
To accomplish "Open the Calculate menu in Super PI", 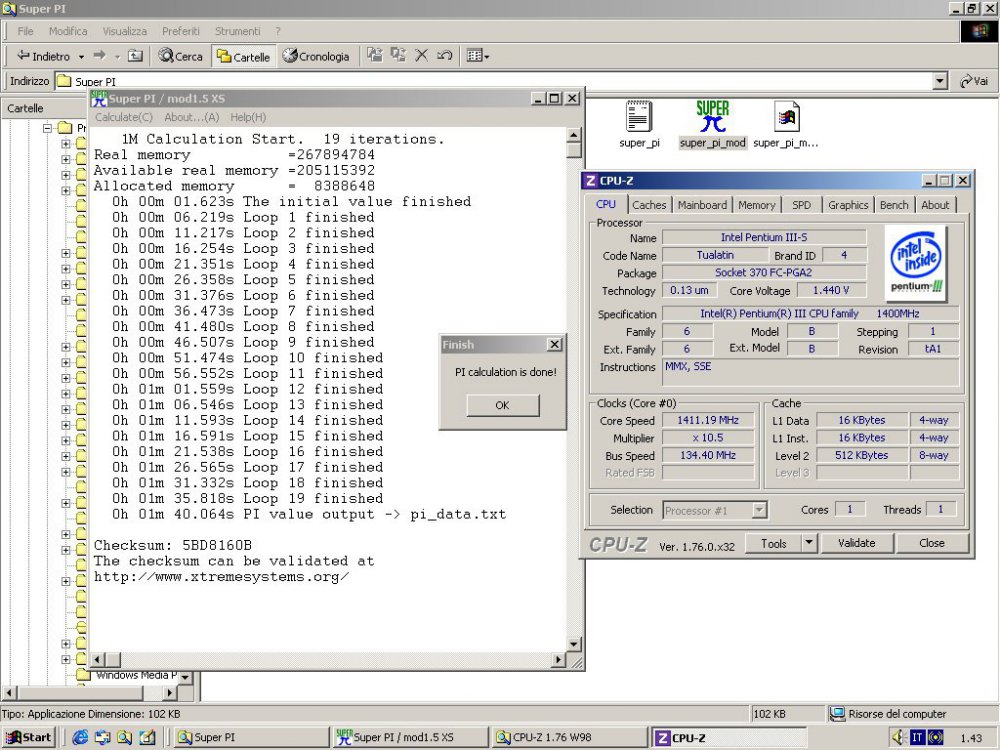I will click(x=123, y=117).
